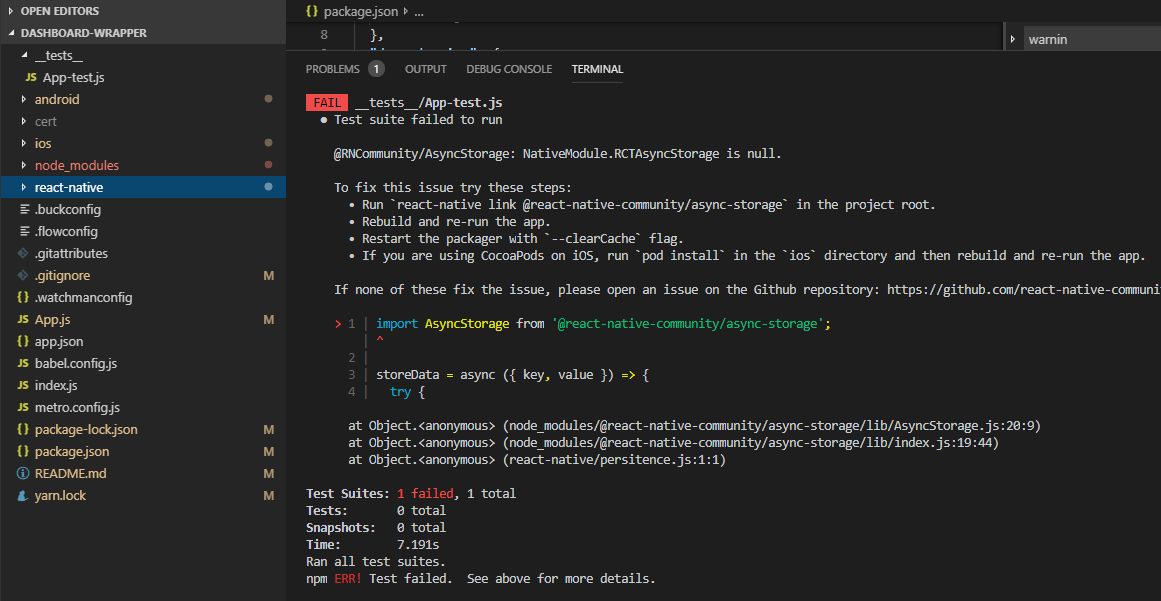Open the GitHub repository link in terminal
Image resolution: width=1161 pixels, height=601 pixels.
[1023, 289]
